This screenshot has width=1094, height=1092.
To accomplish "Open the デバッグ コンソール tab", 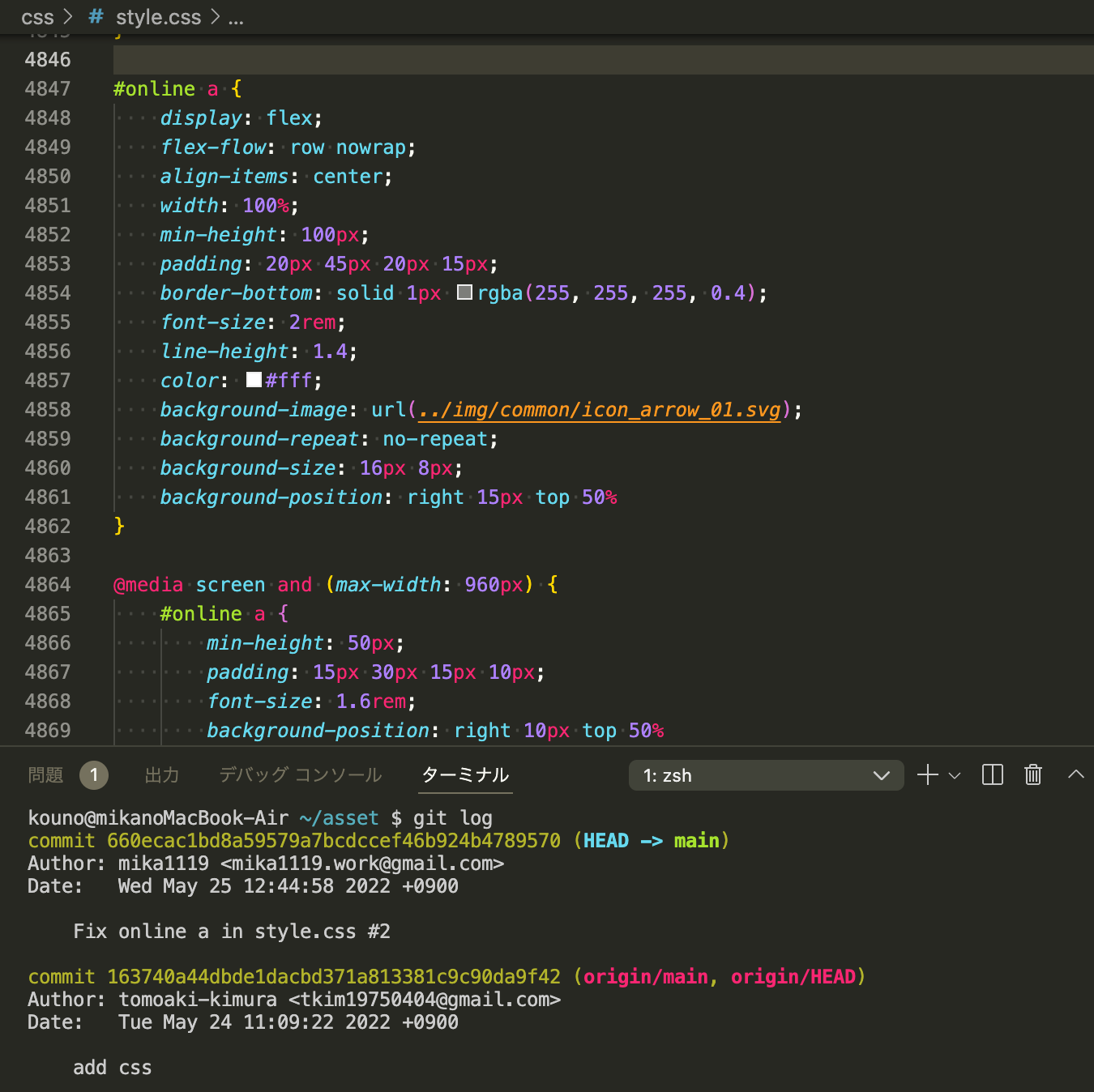I will pos(299,775).
